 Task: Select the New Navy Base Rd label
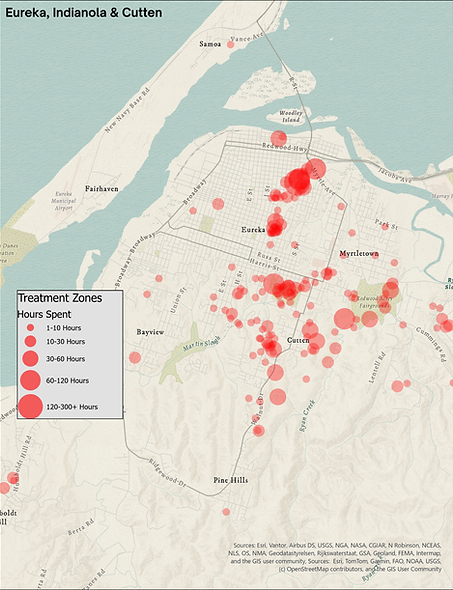[127, 110]
